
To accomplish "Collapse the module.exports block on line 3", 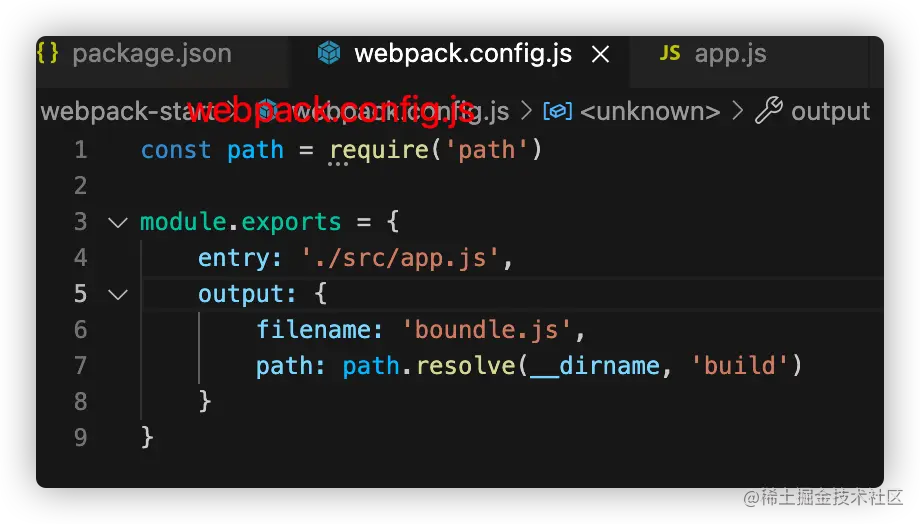I will coord(118,223).
